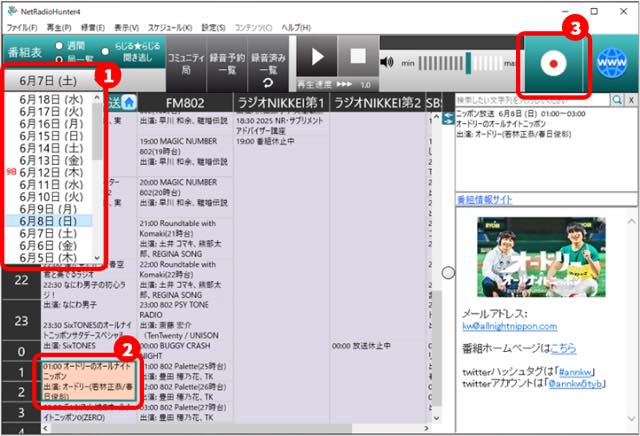Open the コミュニティ局 button
Viewport: 640px width, 436px height.
[186, 64]
